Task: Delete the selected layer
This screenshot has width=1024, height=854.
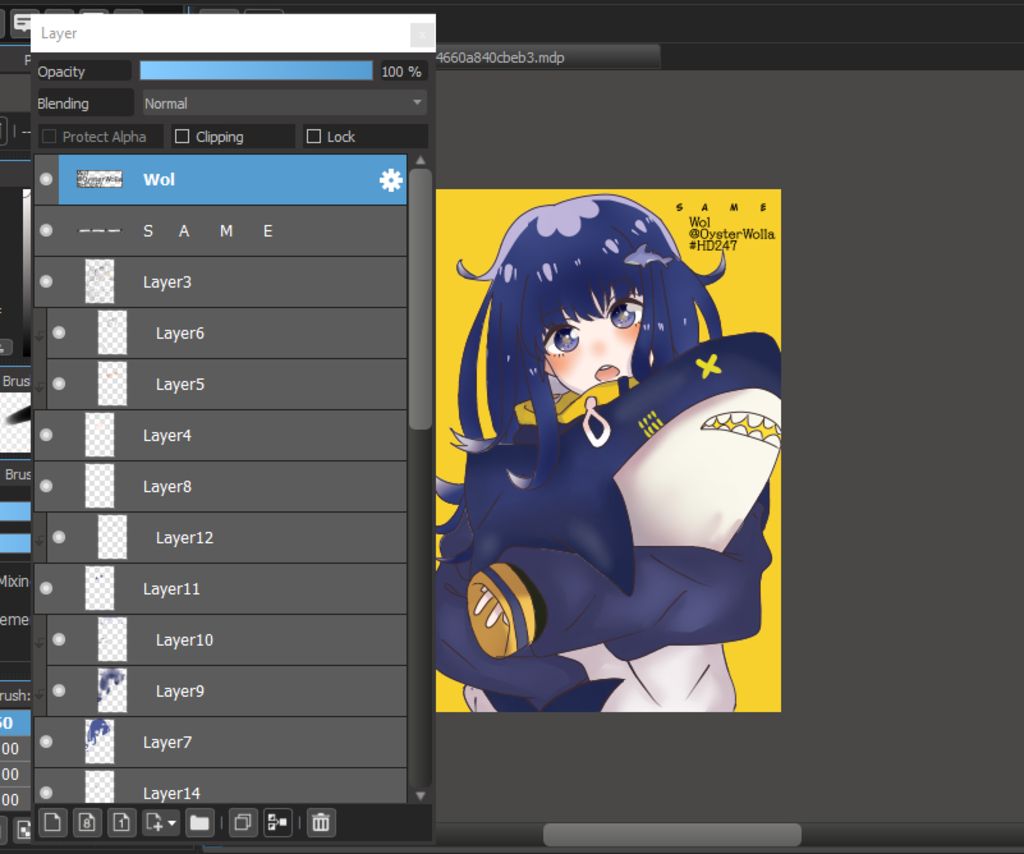Action: pyautogui.click(x=321, y=823)
